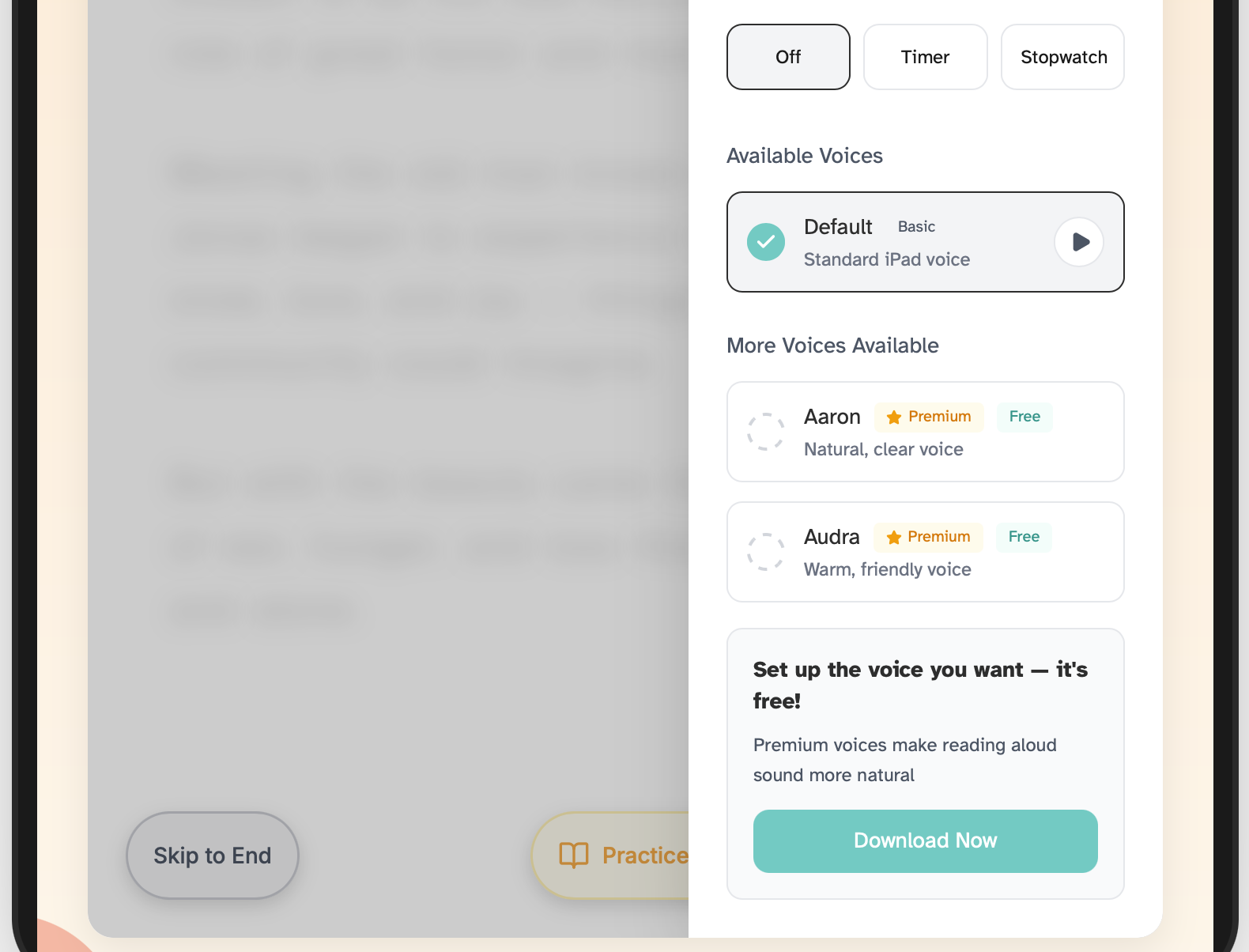Click the Premium star badge next to Aaron
The image size is (1249, 952).
point(928,417)
